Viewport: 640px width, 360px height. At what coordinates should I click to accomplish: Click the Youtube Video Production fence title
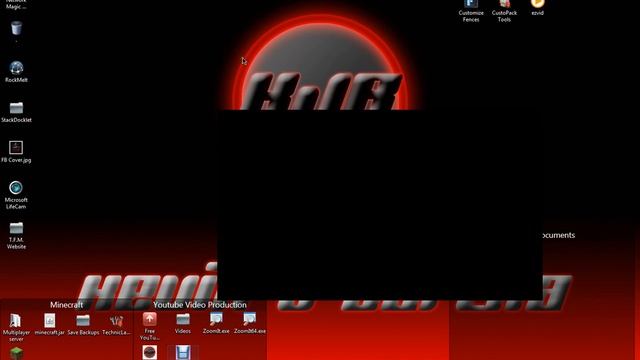tap(200, 305)
